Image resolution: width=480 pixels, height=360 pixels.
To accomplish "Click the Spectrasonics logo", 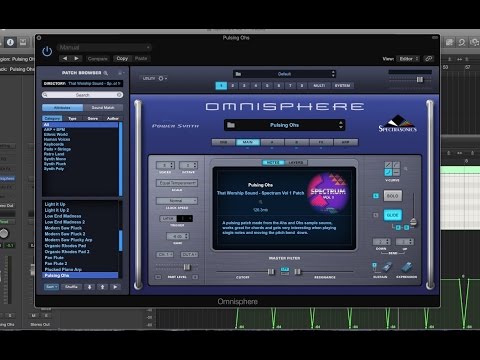I will click(397, 124).
